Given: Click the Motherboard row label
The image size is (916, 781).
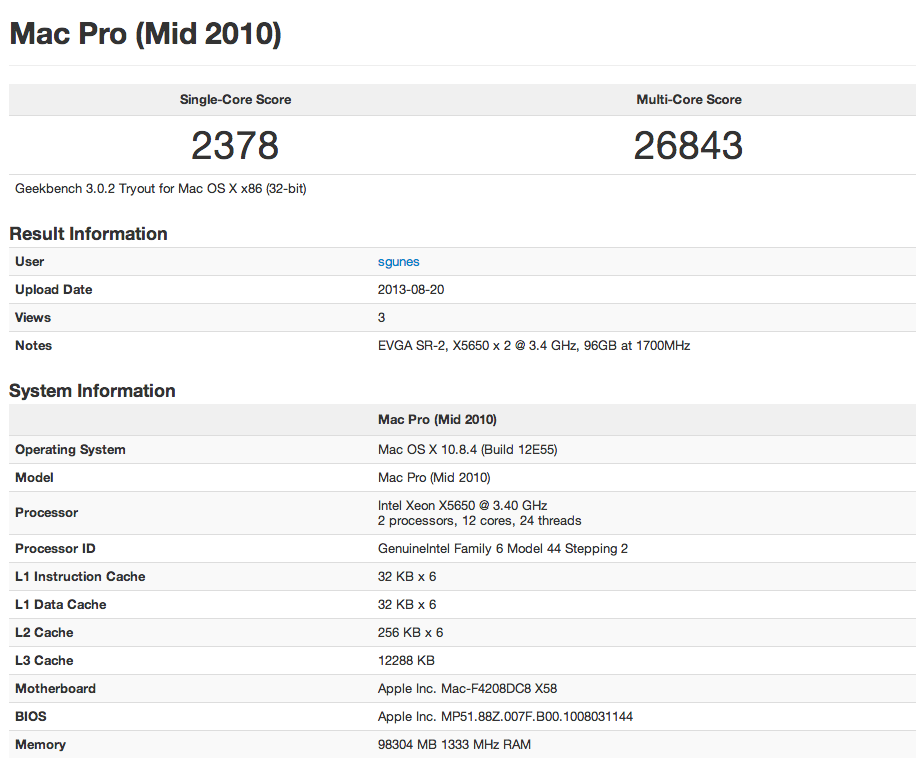Looking at the screenshot, I should [x=55, y=689].
